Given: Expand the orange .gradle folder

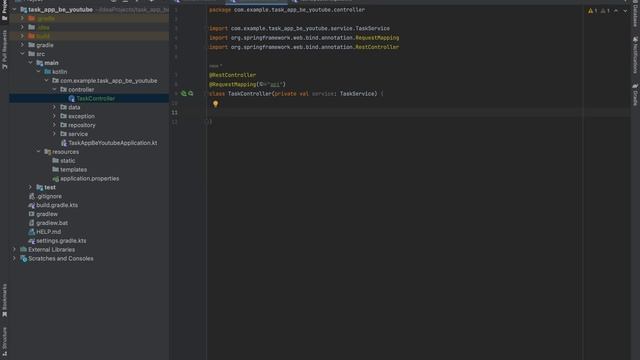Looking at the screenshot, I should tap(22, 18).
